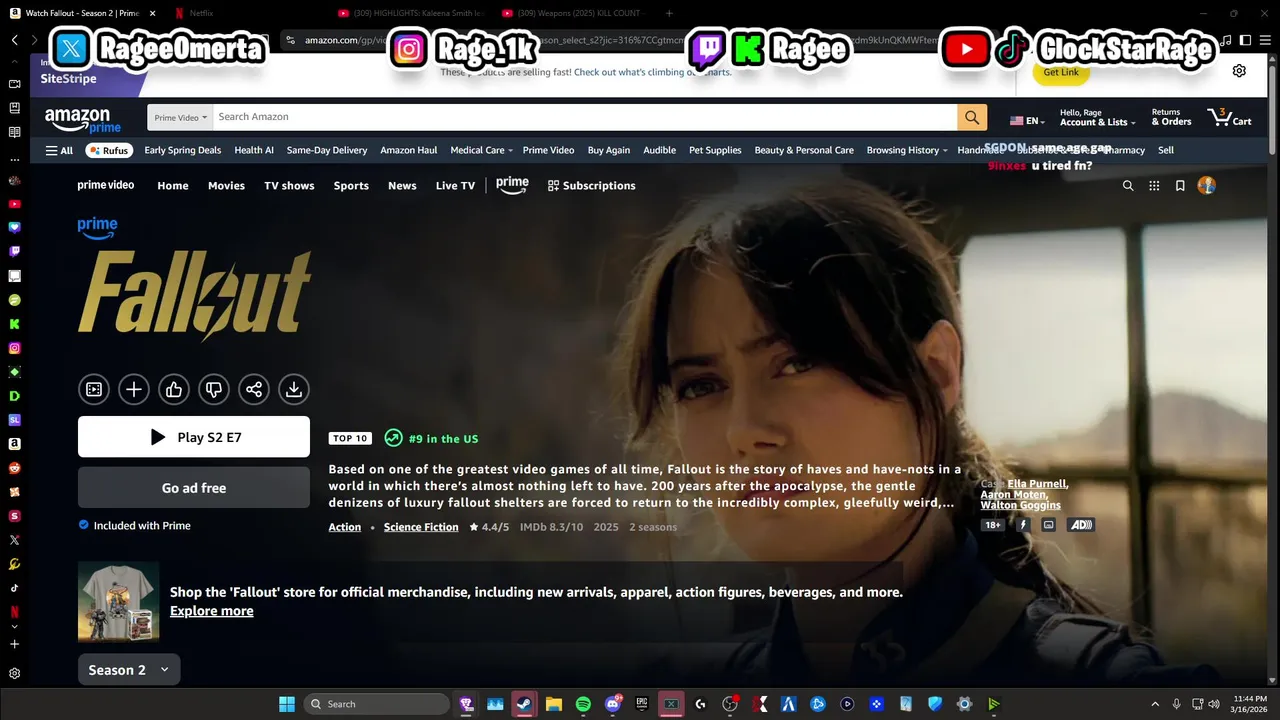Open Steam from the taskbar
Screen dimensions: 1280x720
pos(523,704)
